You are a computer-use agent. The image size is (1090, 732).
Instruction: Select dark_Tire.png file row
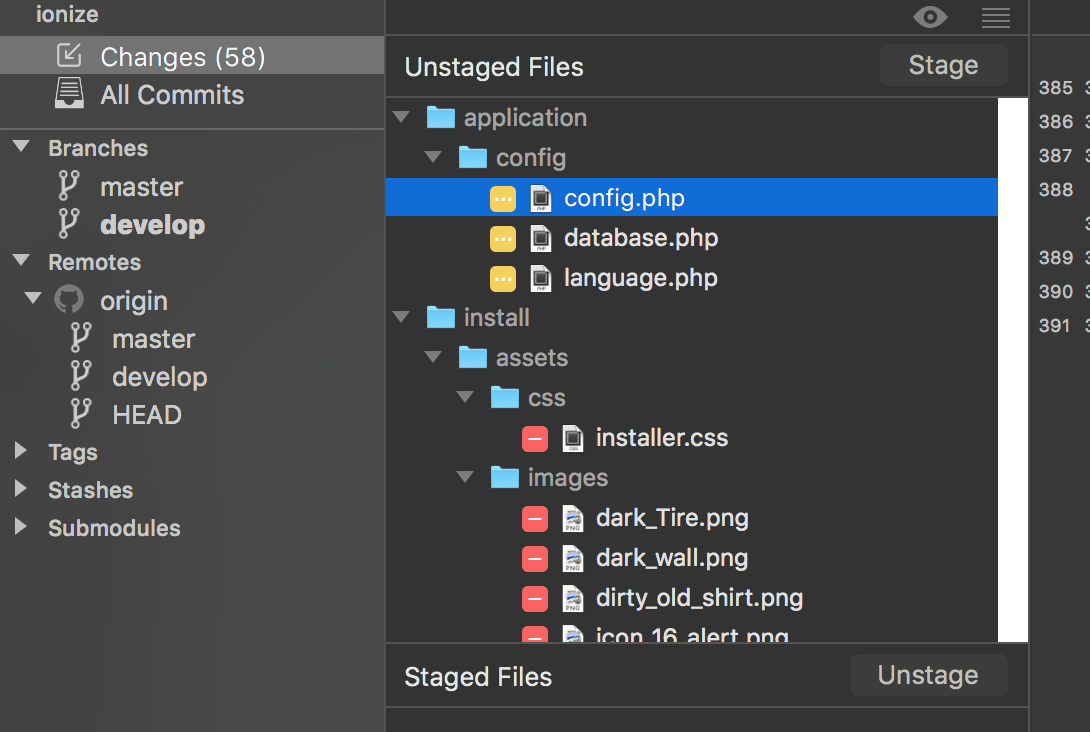coord(692,518)
